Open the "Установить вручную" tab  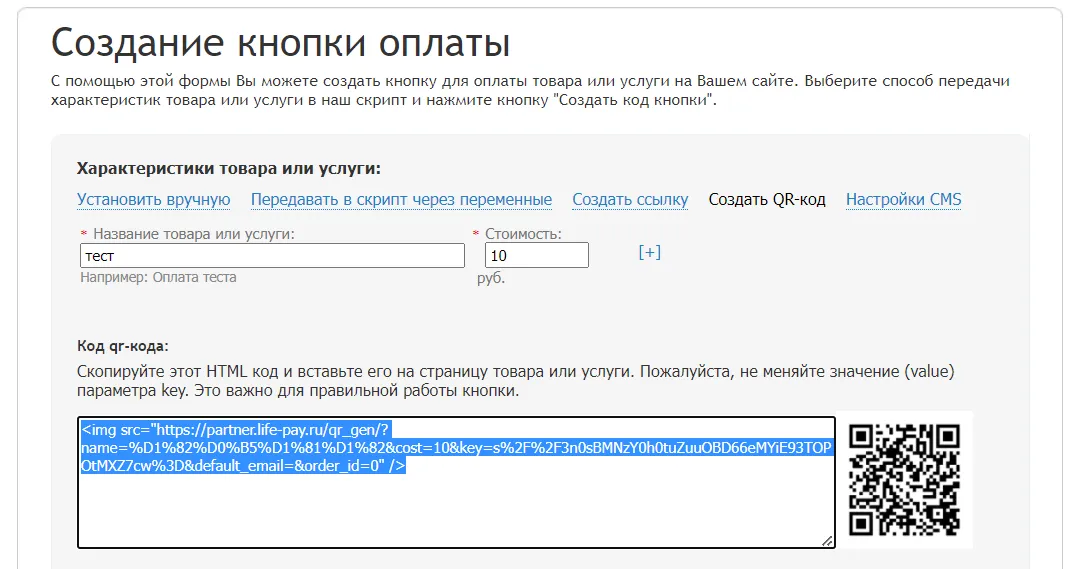[153, 199]
